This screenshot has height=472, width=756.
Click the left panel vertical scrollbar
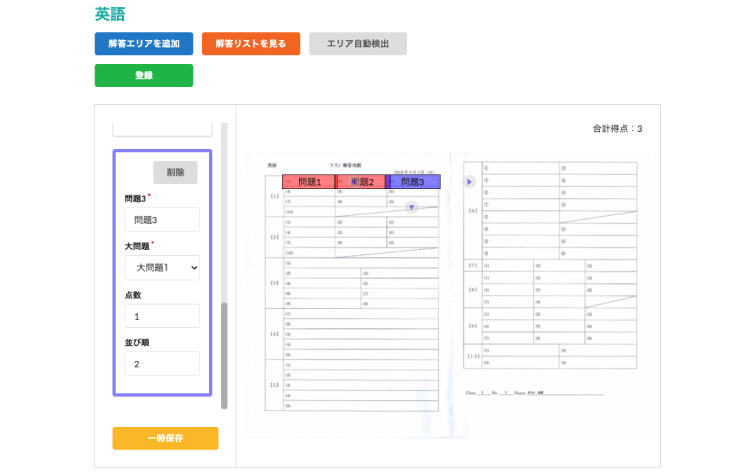(224, 355)
